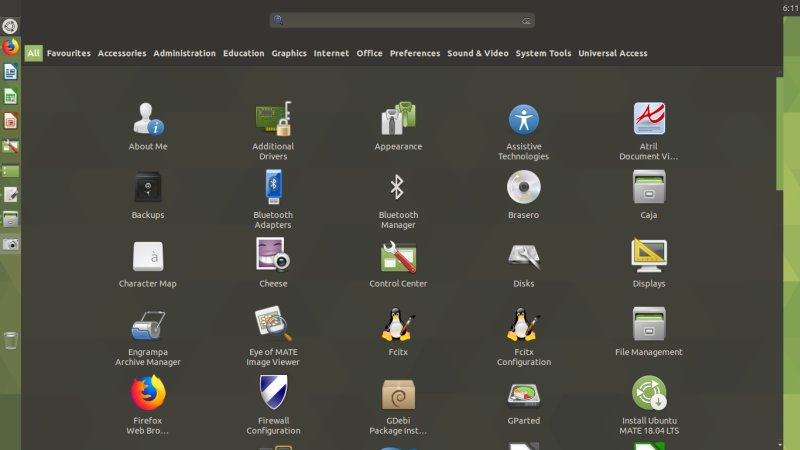
Task: Open the Control Center
Action: tap(398, 264)
